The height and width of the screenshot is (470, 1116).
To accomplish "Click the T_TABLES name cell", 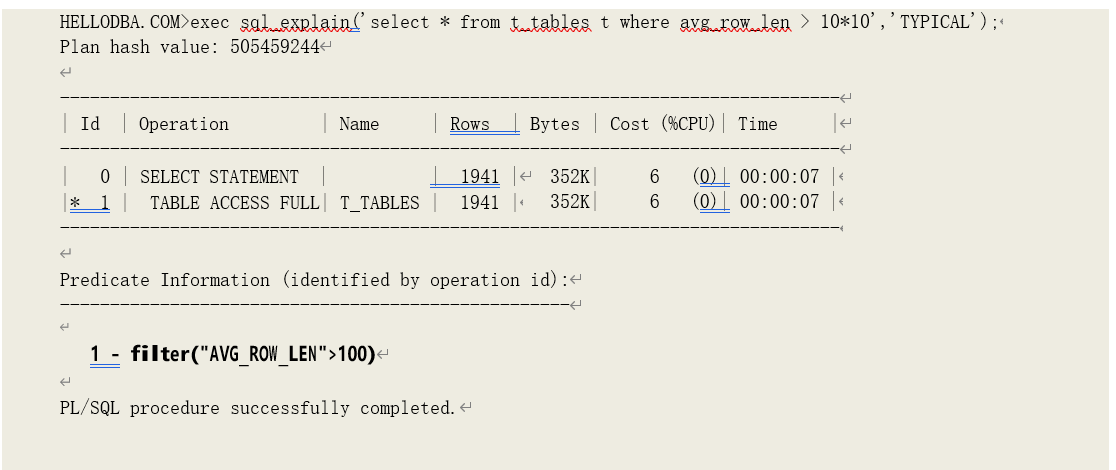I will point(380,202).
